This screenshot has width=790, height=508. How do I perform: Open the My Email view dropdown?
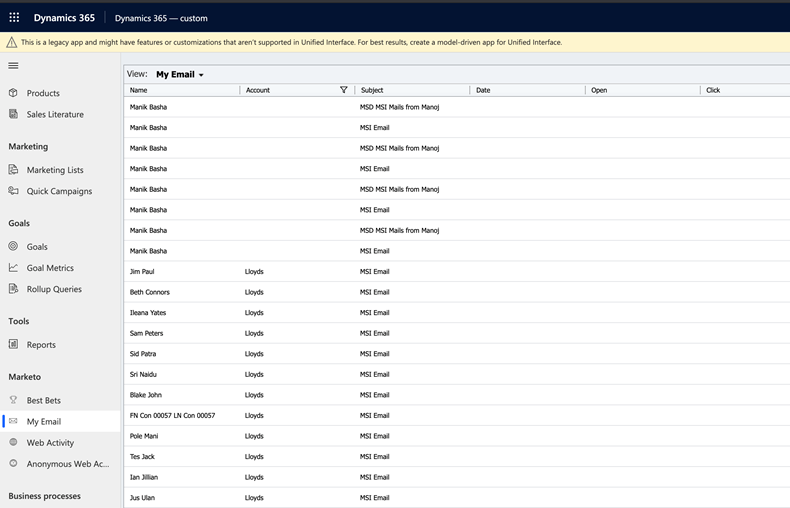pos(180,74)
